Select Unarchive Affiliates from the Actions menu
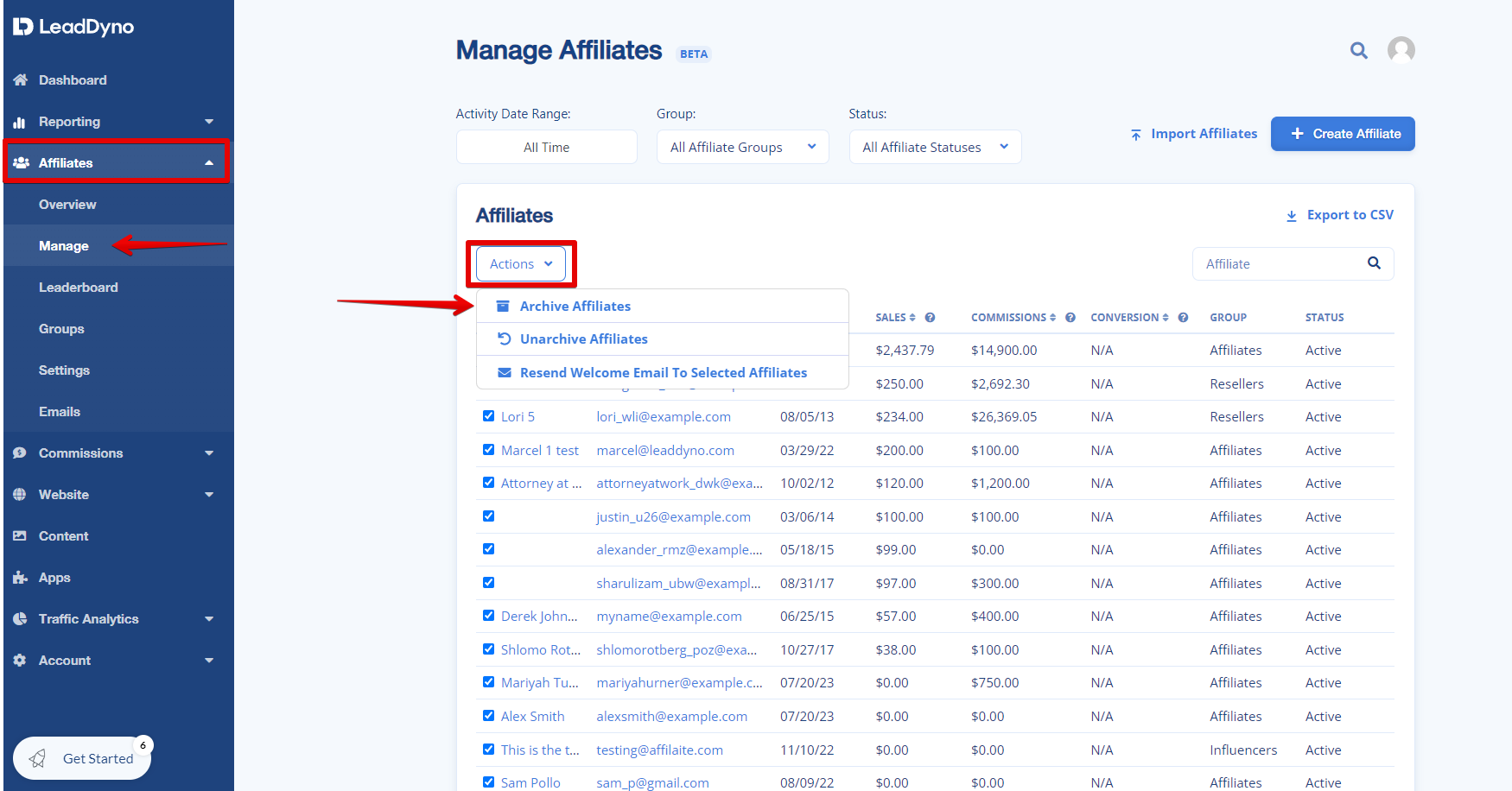 click(663, 339)
